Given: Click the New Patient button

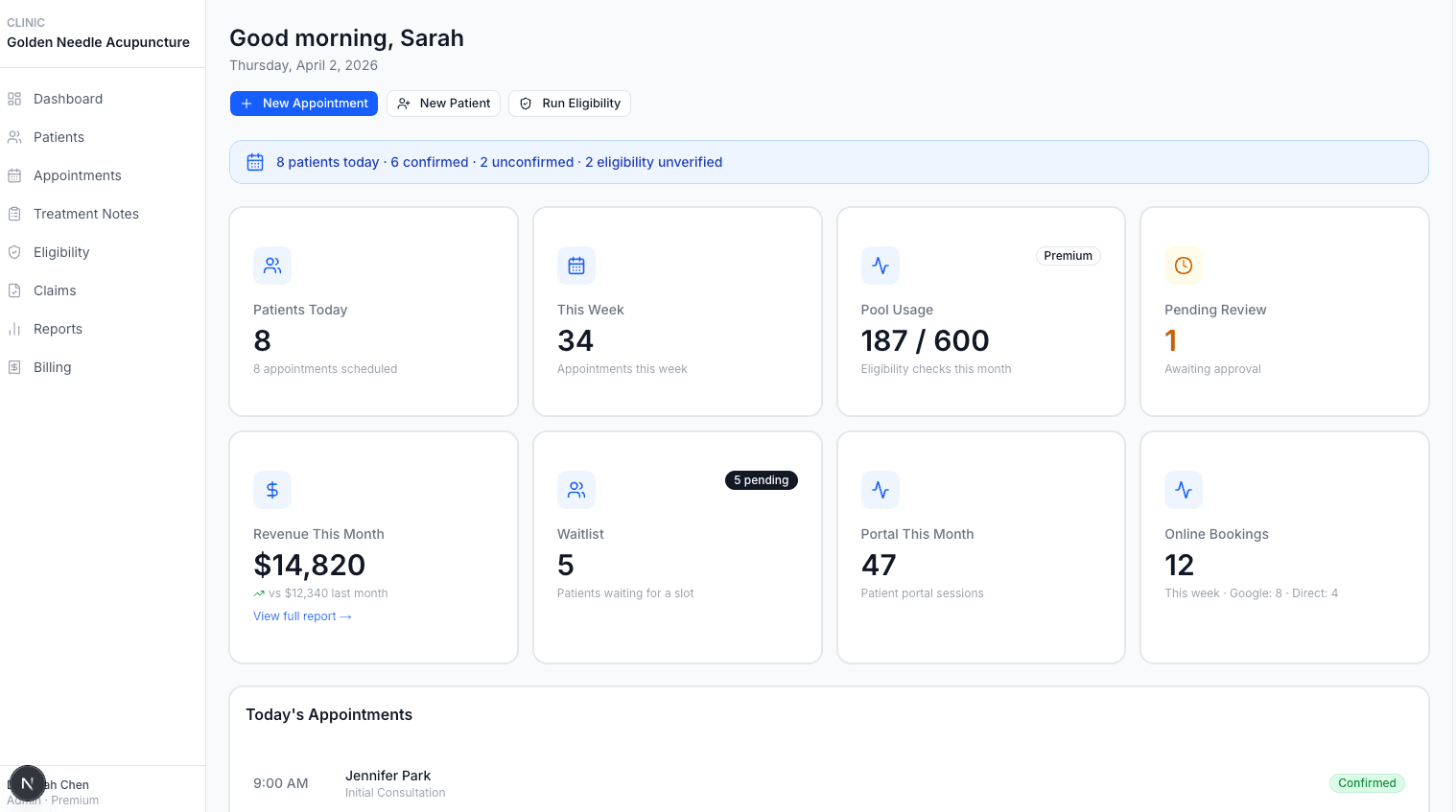Looking at the screenshot, I should 443,104.
